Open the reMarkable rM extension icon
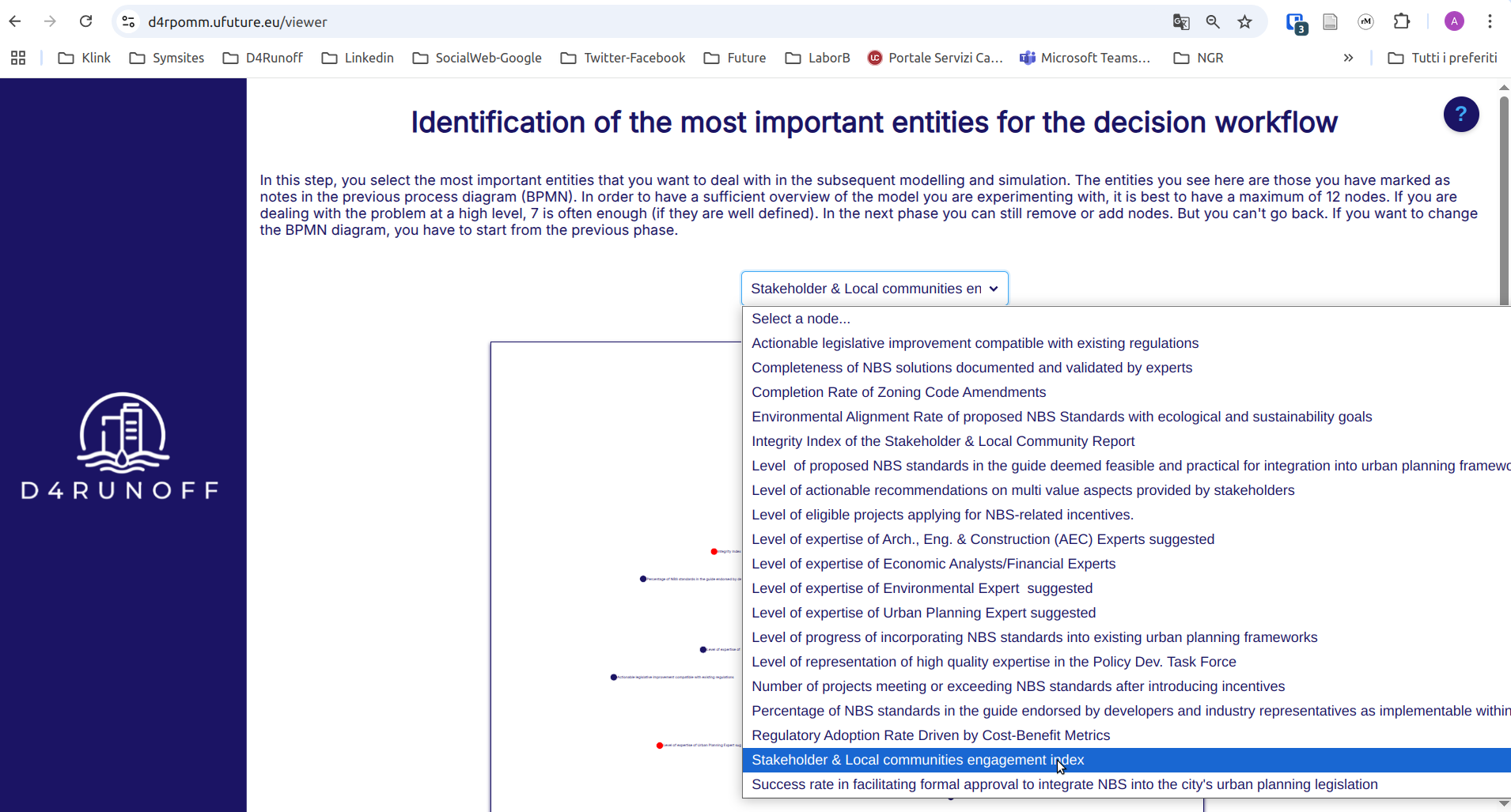Viewport: 1511px width, 812px height. point(1366,21)
